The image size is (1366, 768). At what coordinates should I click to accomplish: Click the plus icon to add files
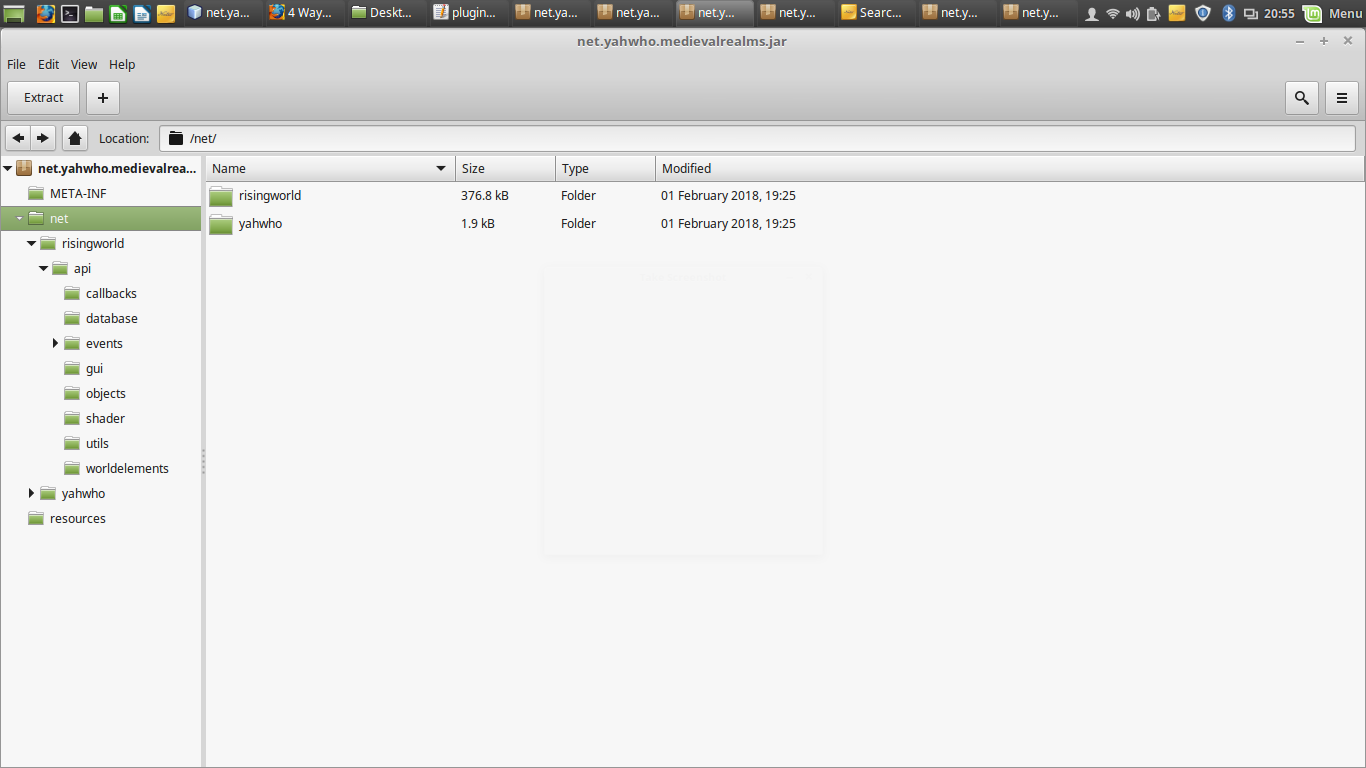coord(103,98)
